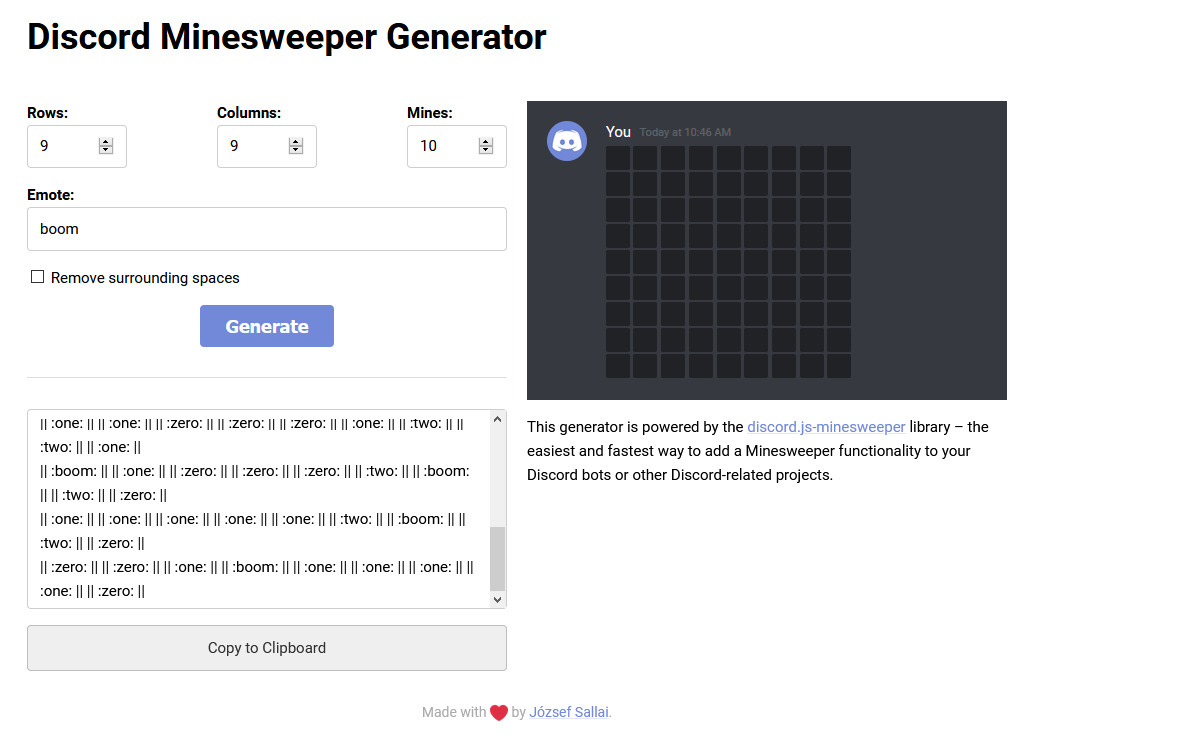The width and height of the screenshot is (1191, 752).
Task: Click inside the Emote input field
Action: (x=267, y=228)
